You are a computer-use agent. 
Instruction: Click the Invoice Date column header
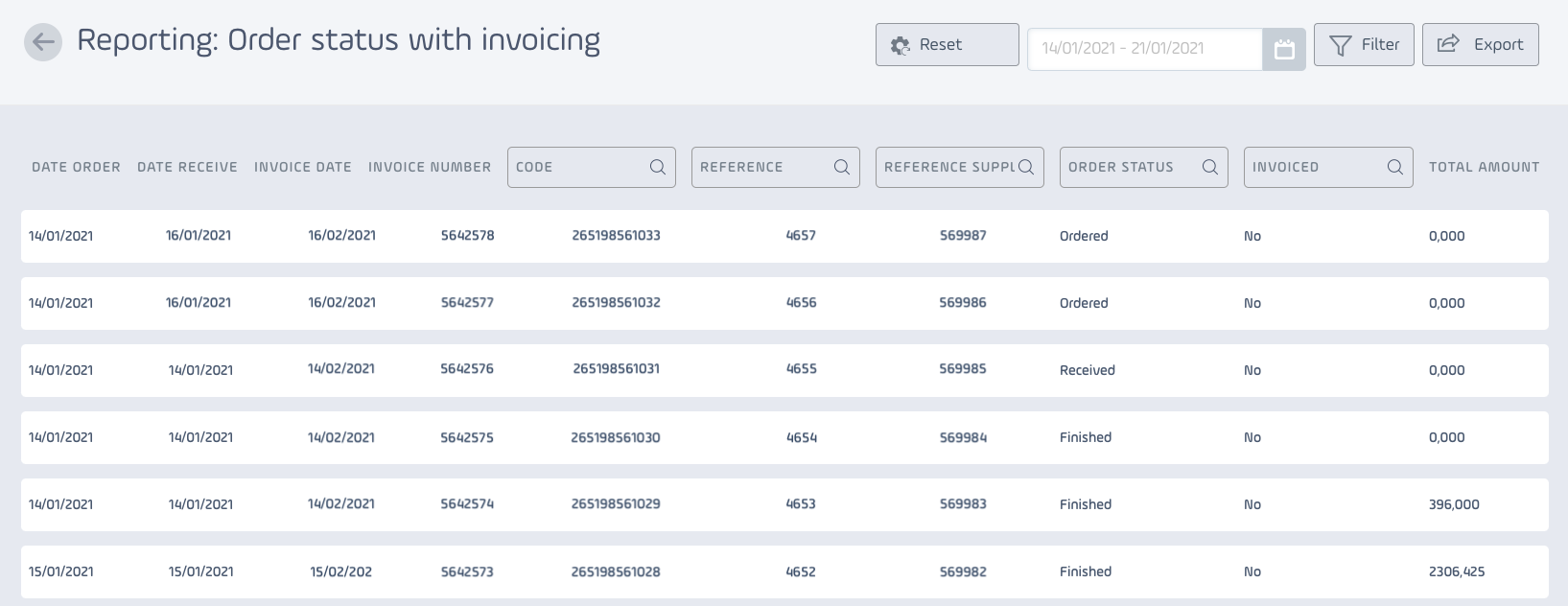(x=303, y=167)
